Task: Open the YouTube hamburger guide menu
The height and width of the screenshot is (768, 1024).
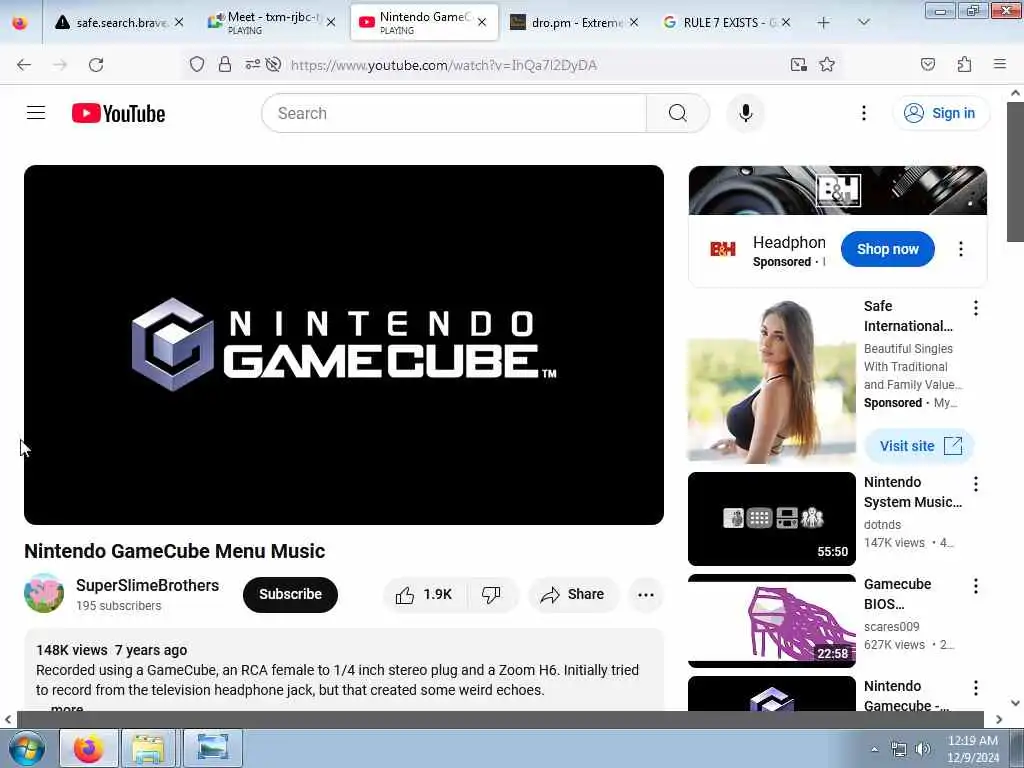Action: [36, 113]
